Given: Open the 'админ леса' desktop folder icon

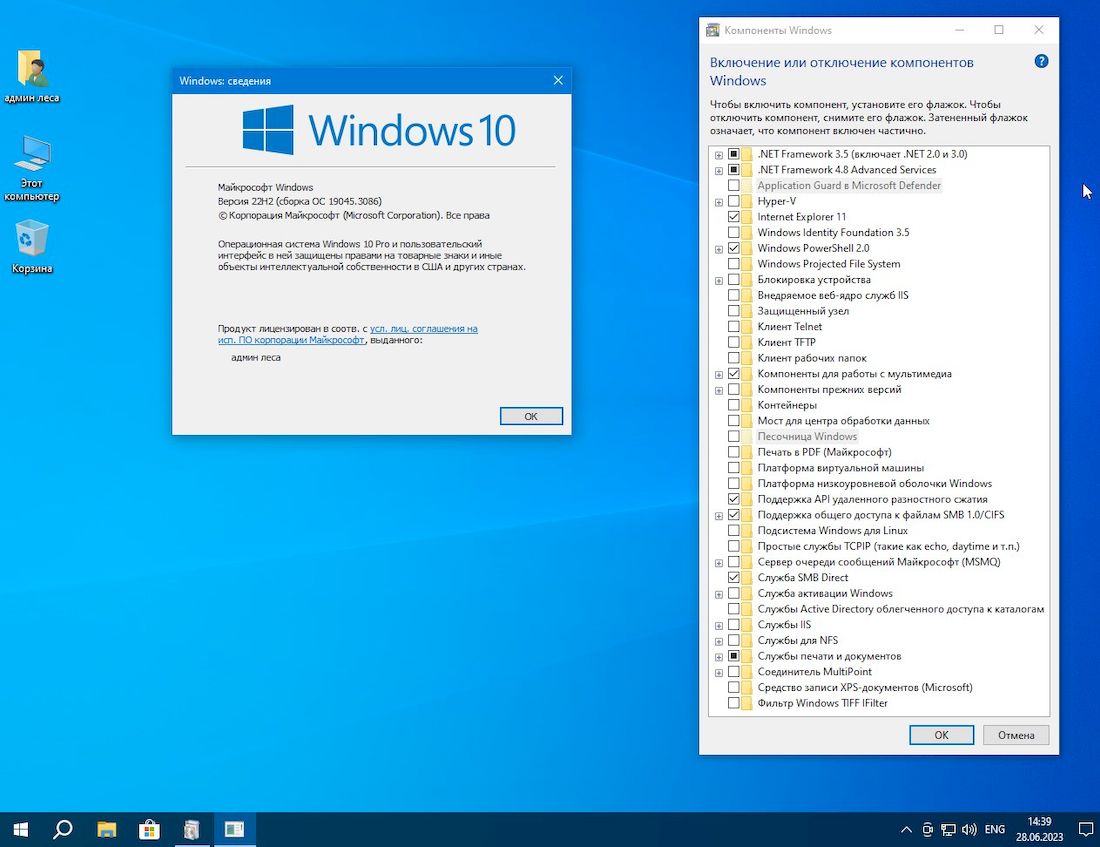Looking at the screenshot, I should pyautogui.click(x=30, y=76).
